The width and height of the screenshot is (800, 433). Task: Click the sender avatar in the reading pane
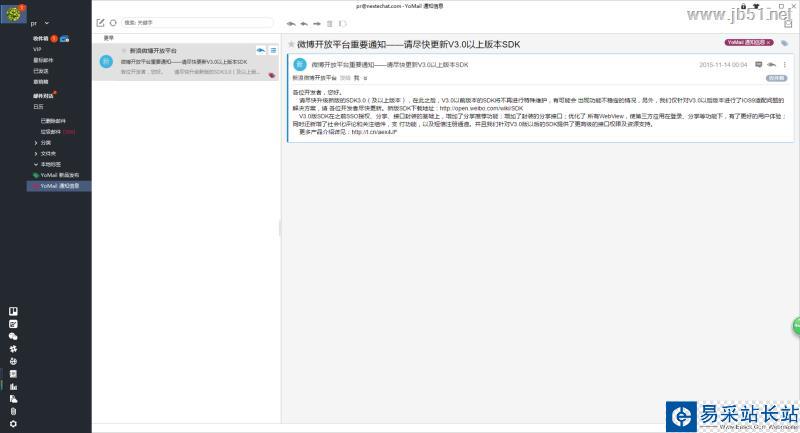(x=300, y=64)
